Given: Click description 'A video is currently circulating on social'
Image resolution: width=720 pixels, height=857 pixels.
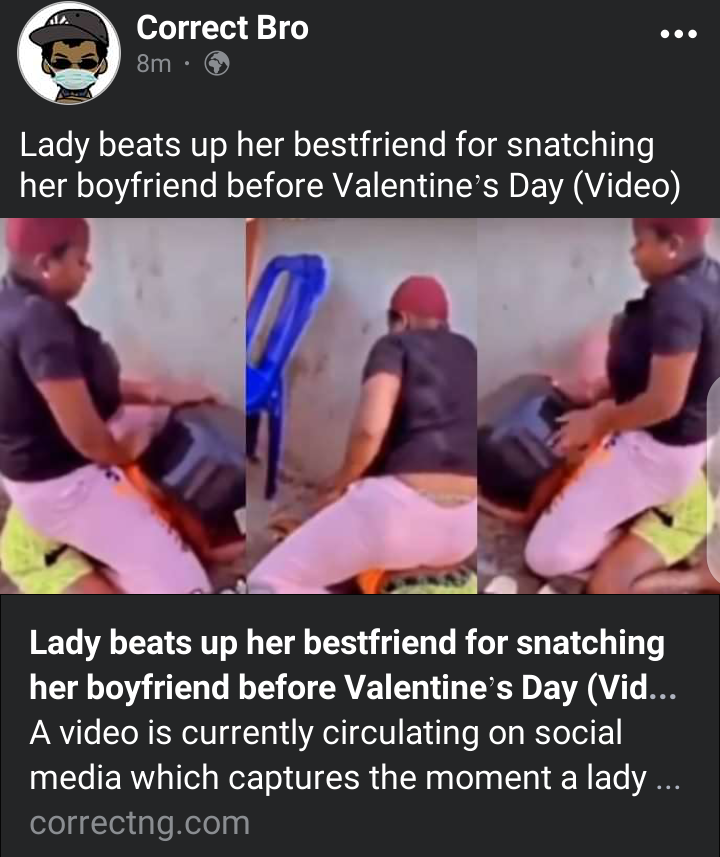Looking at the screenshot, I should coord(326,732).
